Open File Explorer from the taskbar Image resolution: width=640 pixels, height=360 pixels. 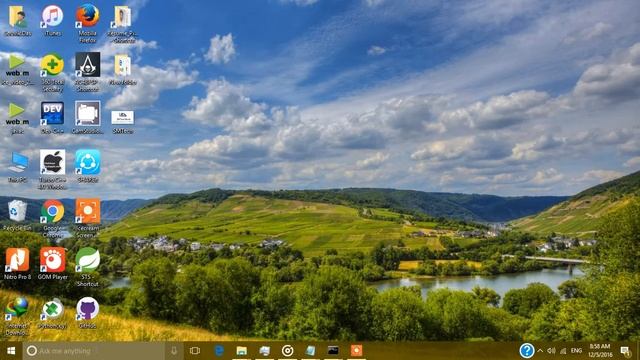(x=242, y=351)
